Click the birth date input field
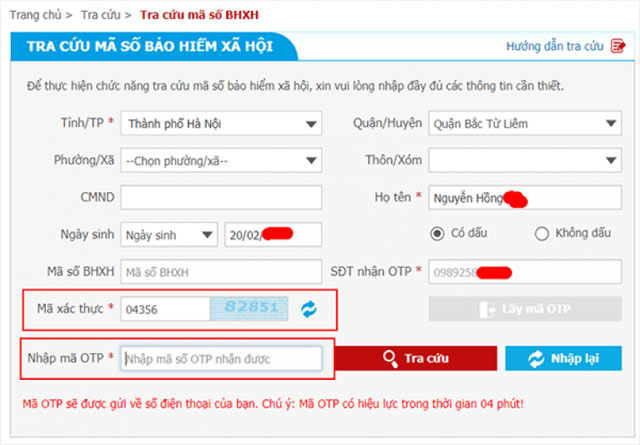Screen dimensions: 640x445 [273, 235]
